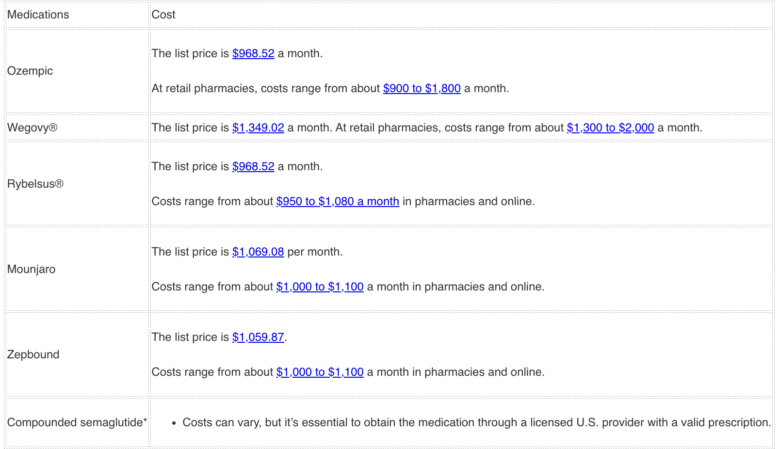The height and width of the screenshot is (449, 780).
Task: Open Ozempic's $968.52 list price link
Action: 253,53
